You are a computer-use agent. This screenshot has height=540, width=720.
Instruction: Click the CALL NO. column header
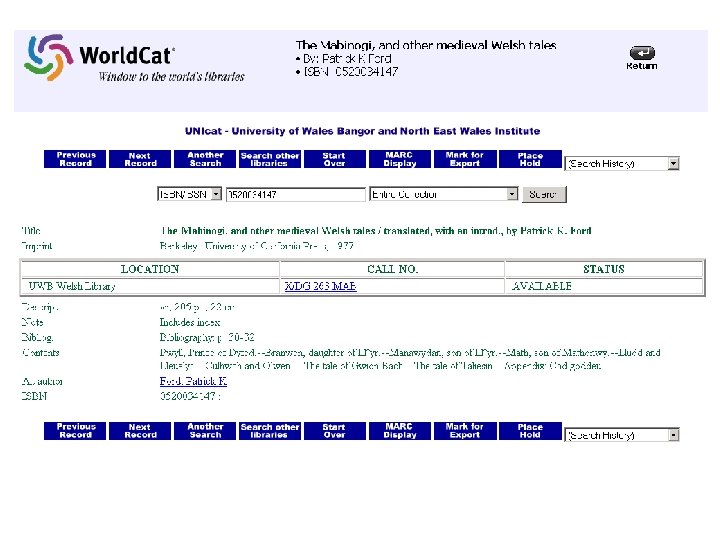(392, 269)
